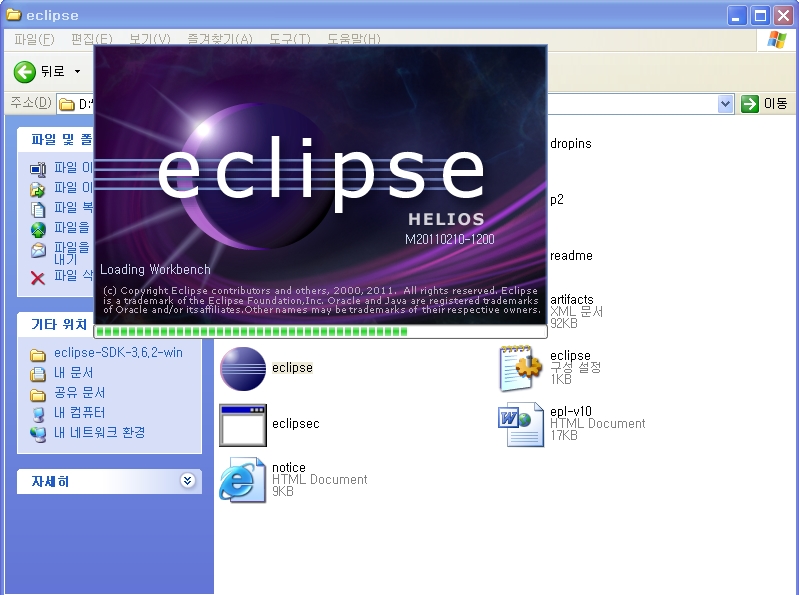
Task: Minimize the eclipse Explorer window
Action: coord(736,16)
